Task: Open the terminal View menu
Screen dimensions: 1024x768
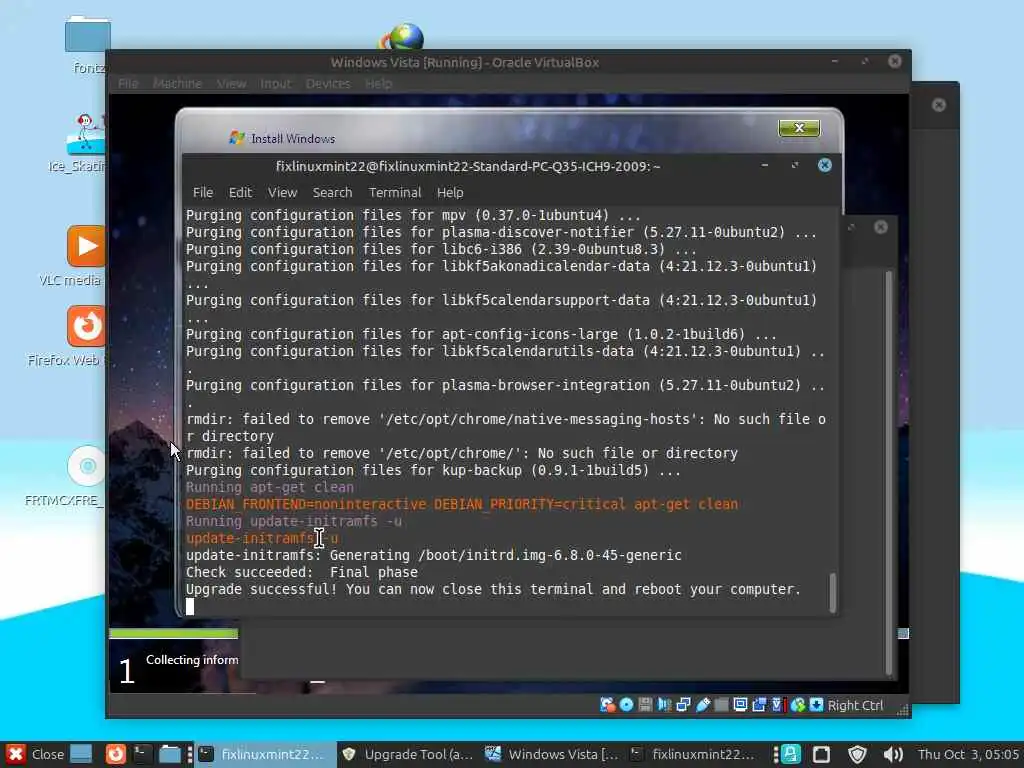Action: click(x=282, y=193)
